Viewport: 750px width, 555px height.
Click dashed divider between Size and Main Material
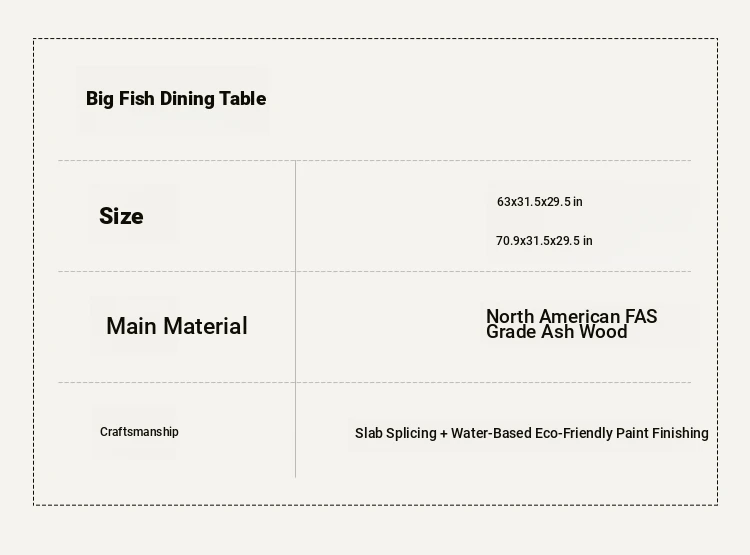pyautogui.click(x=375, y=271)
